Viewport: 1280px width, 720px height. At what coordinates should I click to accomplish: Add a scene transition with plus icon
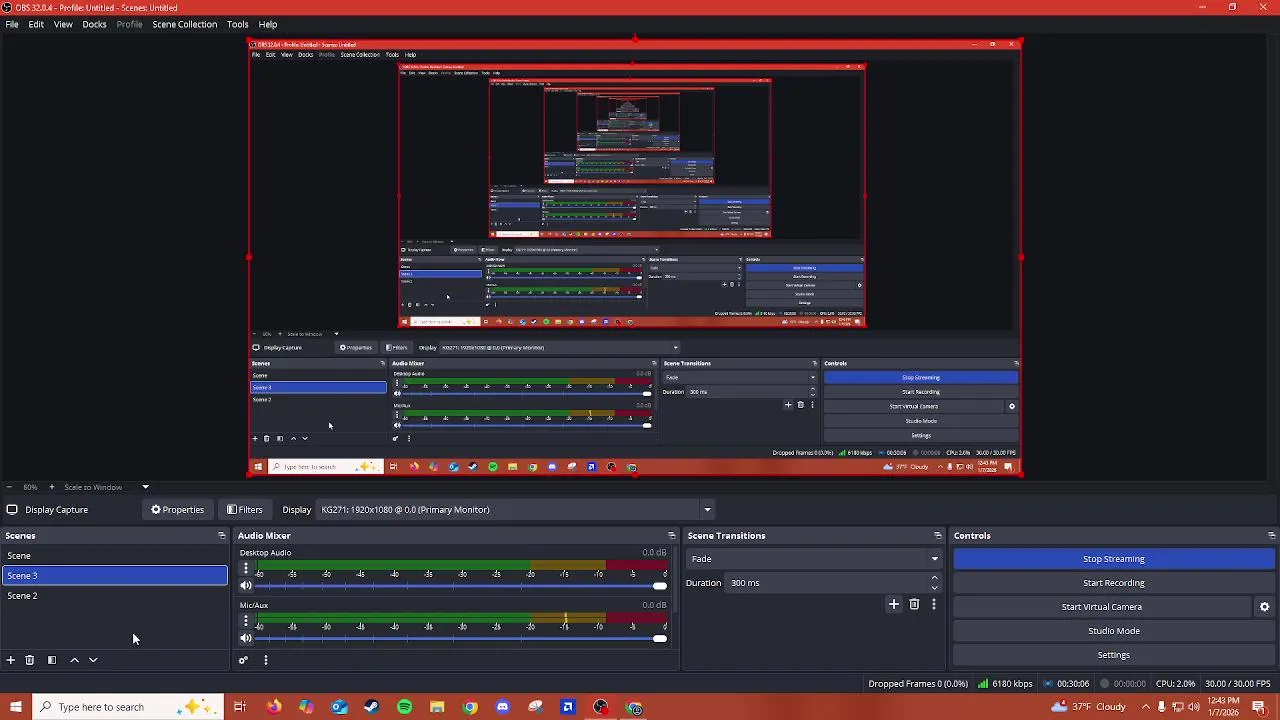tap(894, 604)
